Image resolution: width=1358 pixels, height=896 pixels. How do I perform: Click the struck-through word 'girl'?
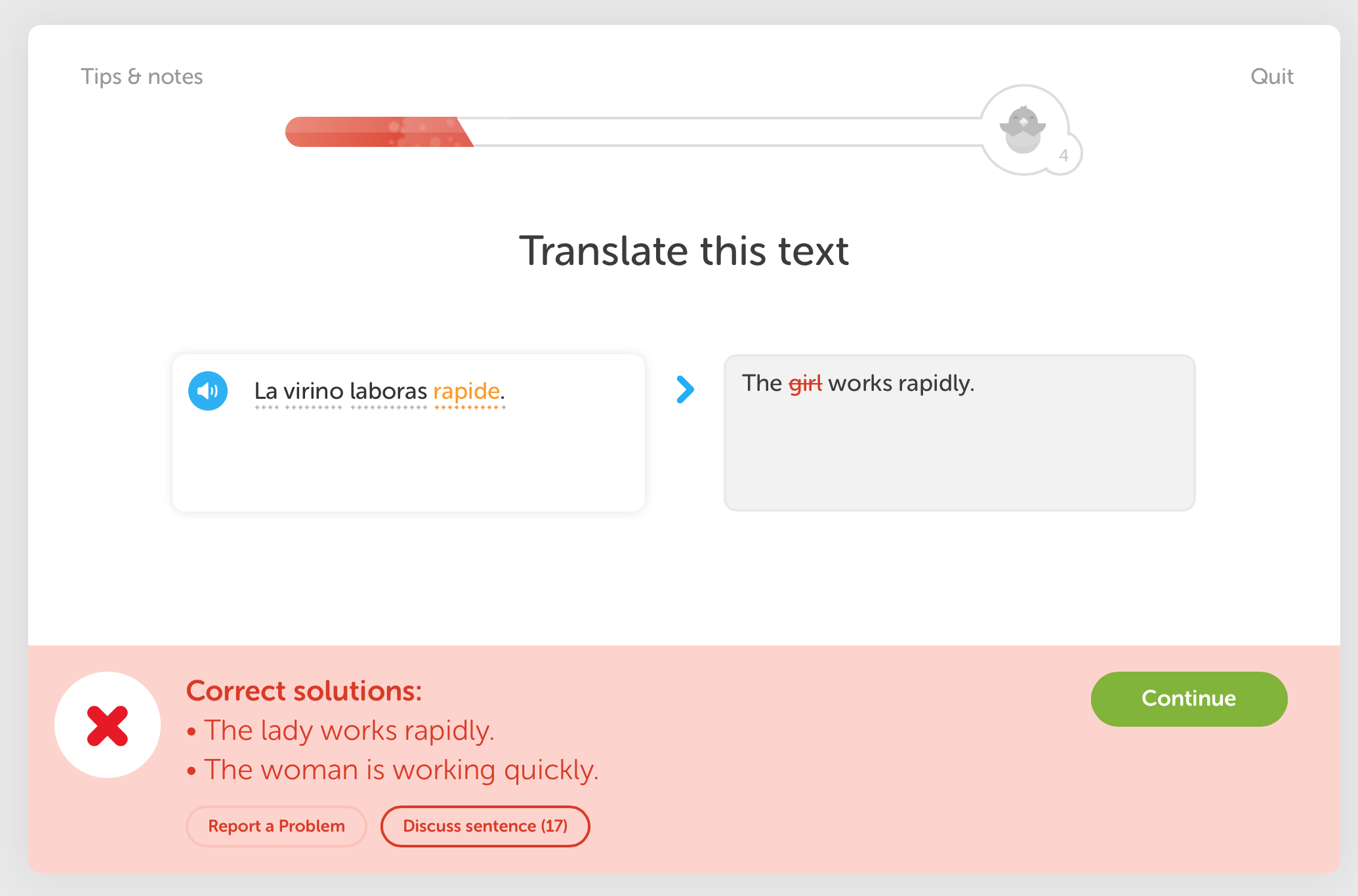click(x=805, y=383)
